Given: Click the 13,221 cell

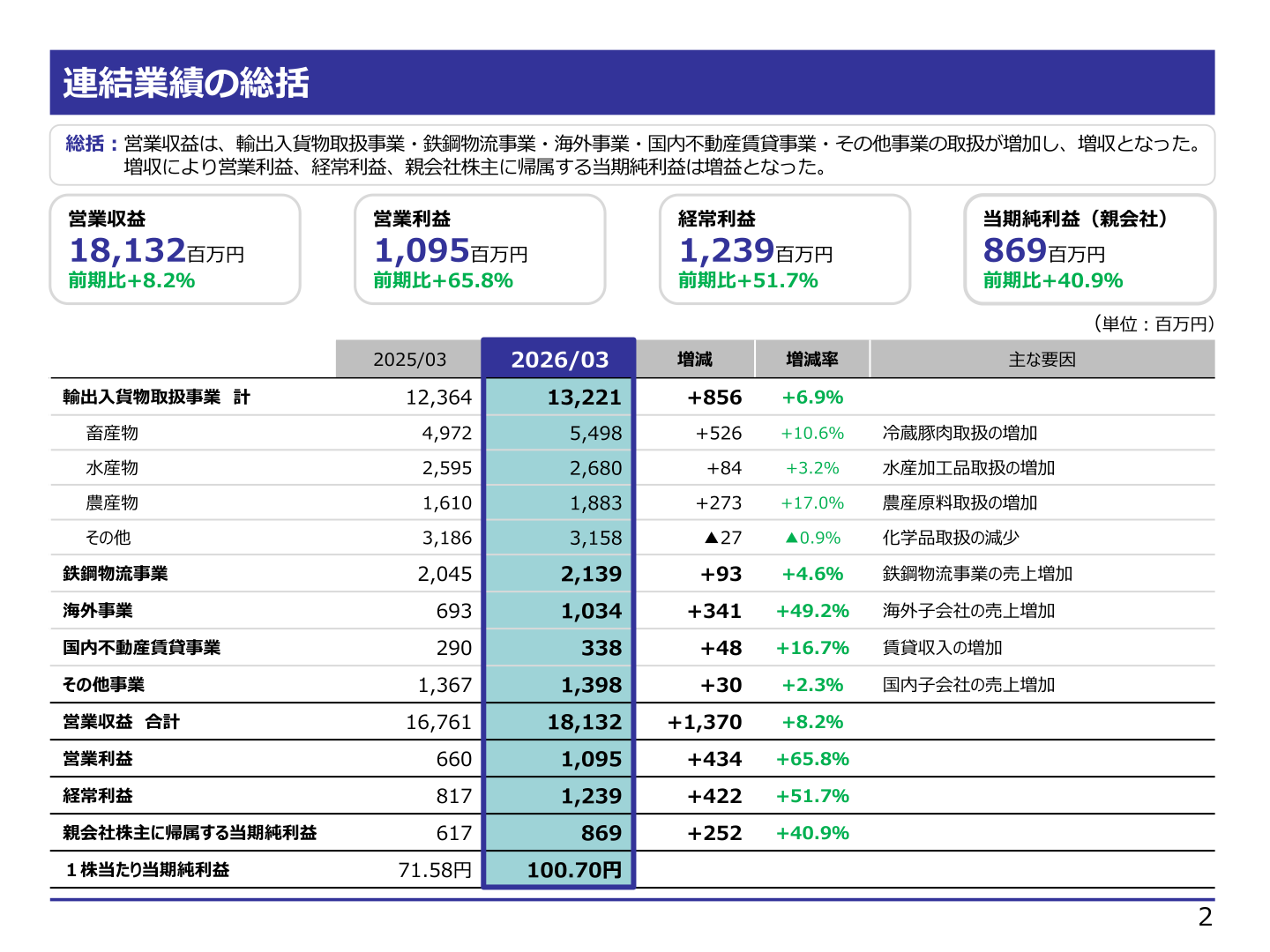Looking at the screenshot, I should pyautogui.click(x=584, y=398).
